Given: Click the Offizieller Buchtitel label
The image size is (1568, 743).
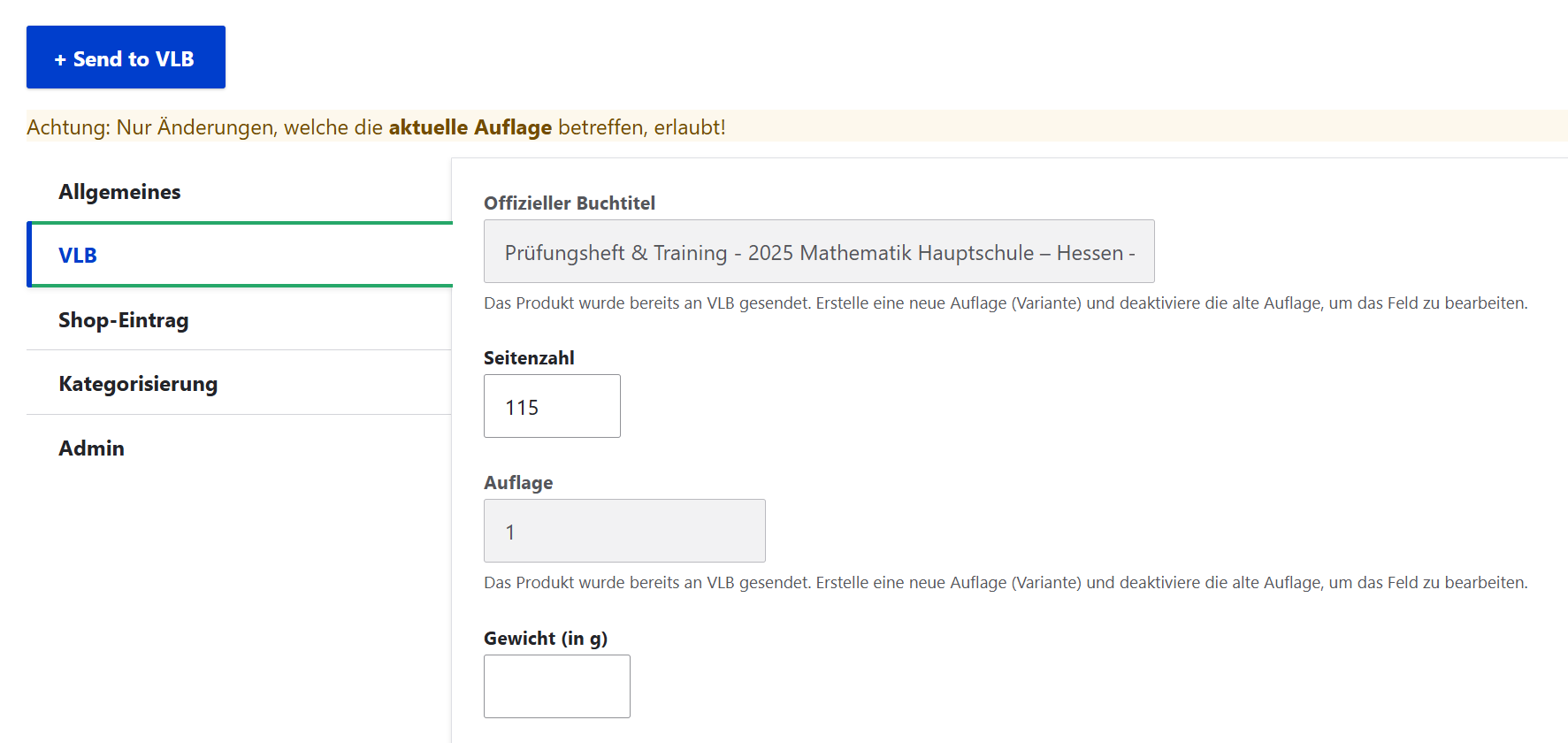Looking at the screenshot, I should pyautogui.click(x=569, y=203).
